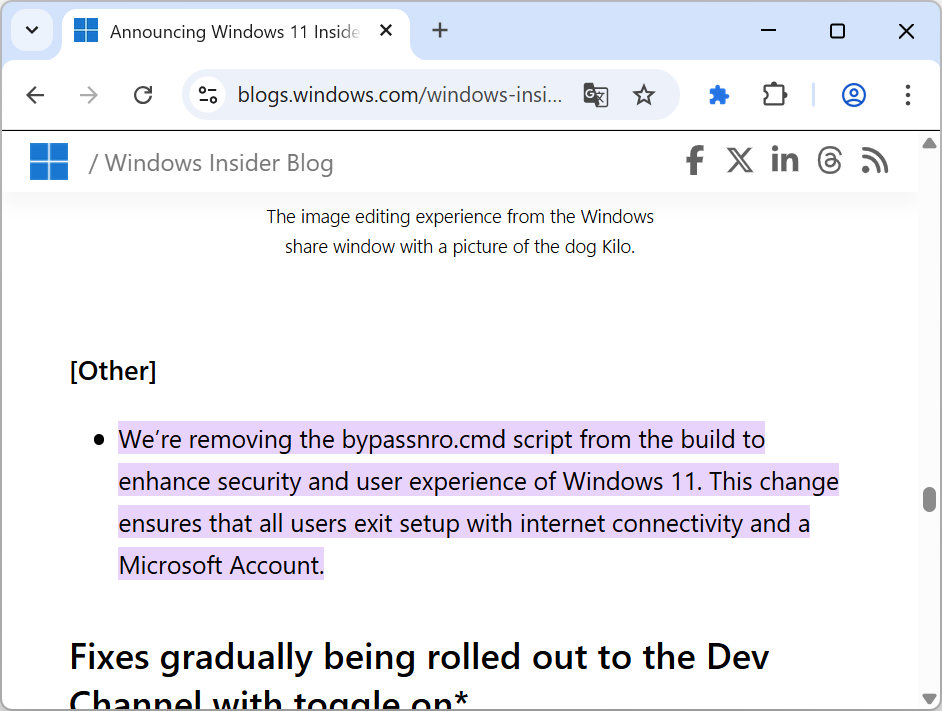
Task: Click the page's vertical scrollbar thumb
Action: coord(929,499)
